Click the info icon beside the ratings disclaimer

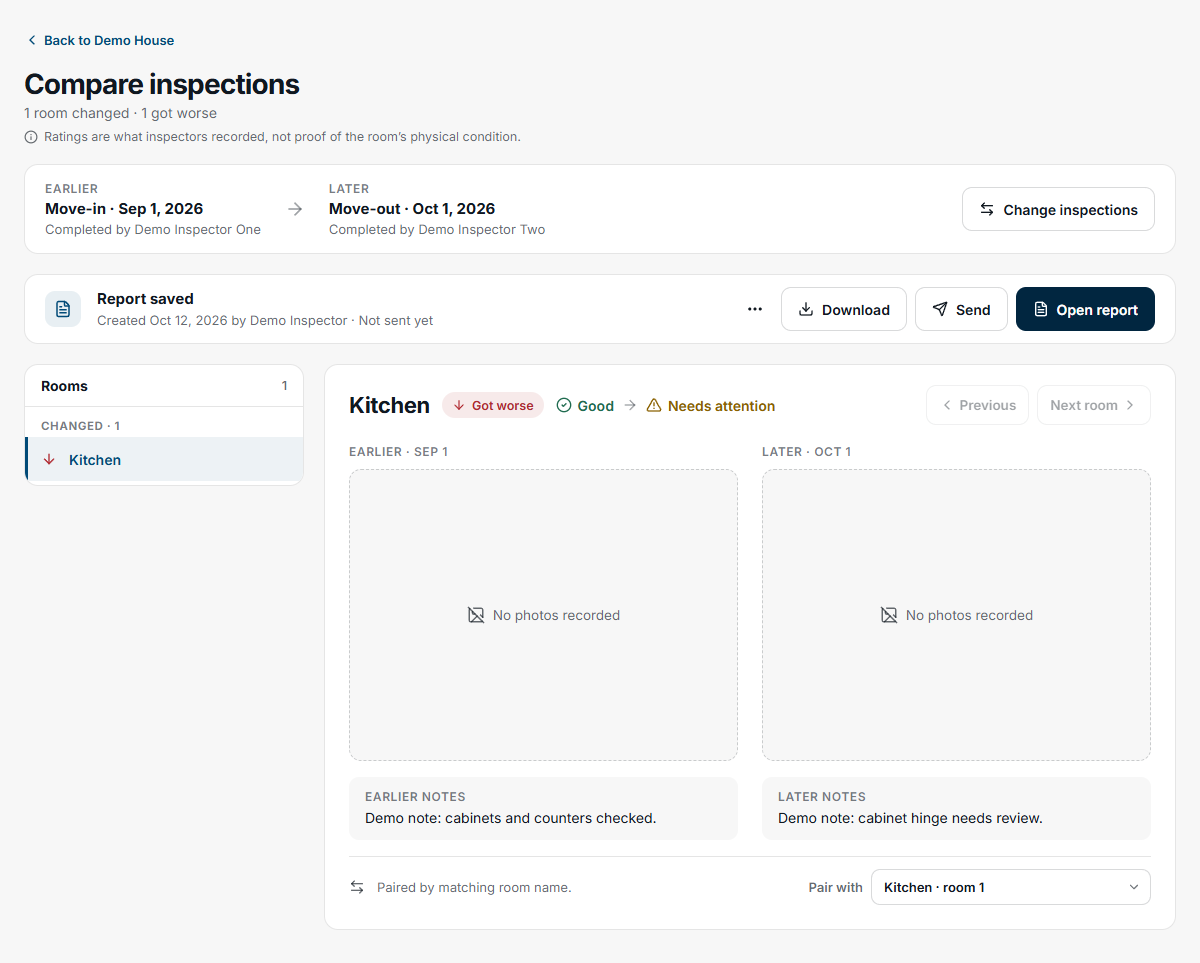coord(31,137)
